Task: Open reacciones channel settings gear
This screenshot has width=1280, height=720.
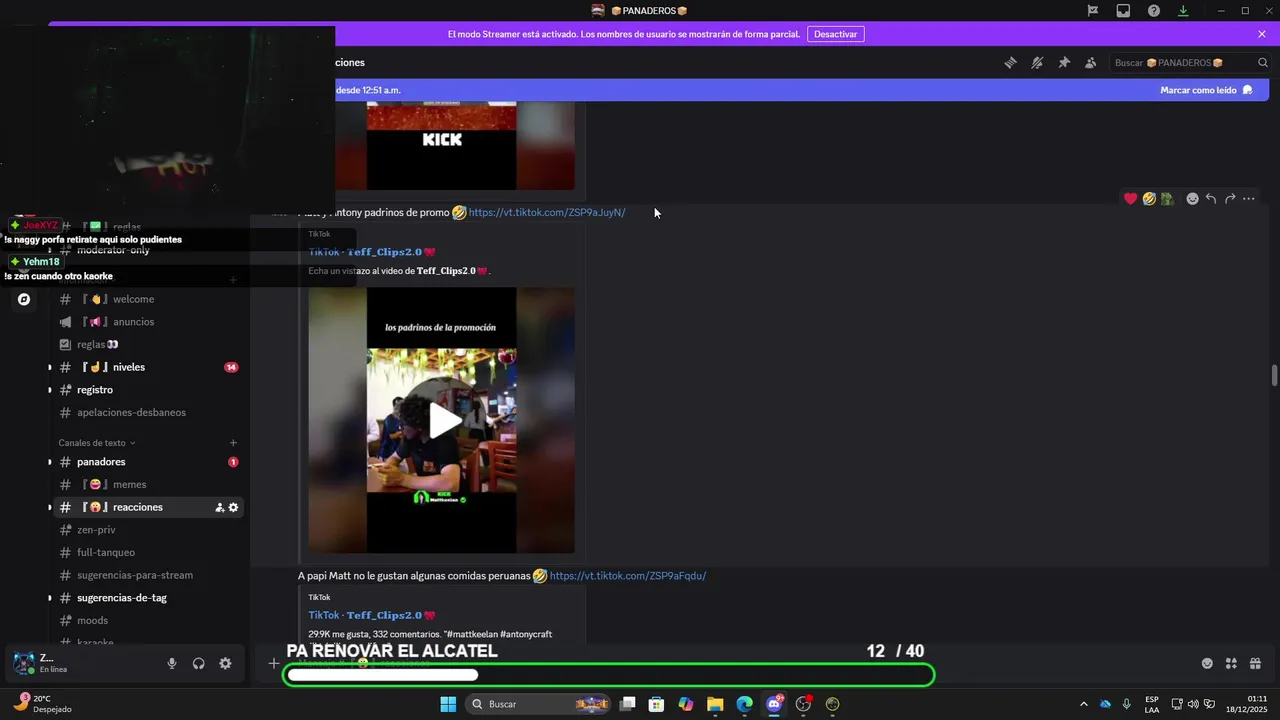Action: pos(234,508)
